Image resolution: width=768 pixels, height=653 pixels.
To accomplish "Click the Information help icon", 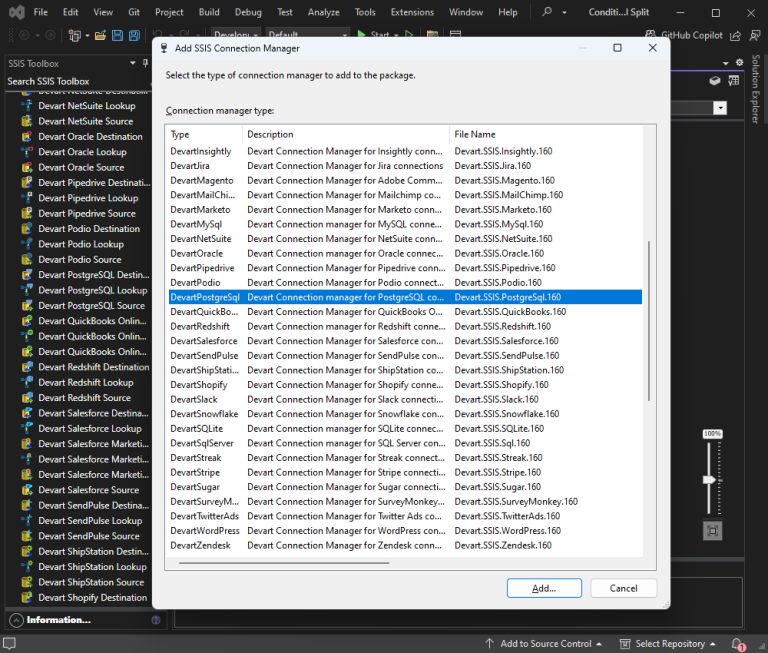I will pyautogui.click(x=156, y=620).
